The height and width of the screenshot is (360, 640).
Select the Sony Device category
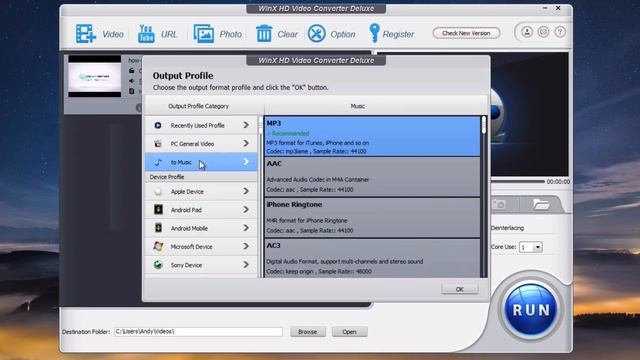point(201,265)
